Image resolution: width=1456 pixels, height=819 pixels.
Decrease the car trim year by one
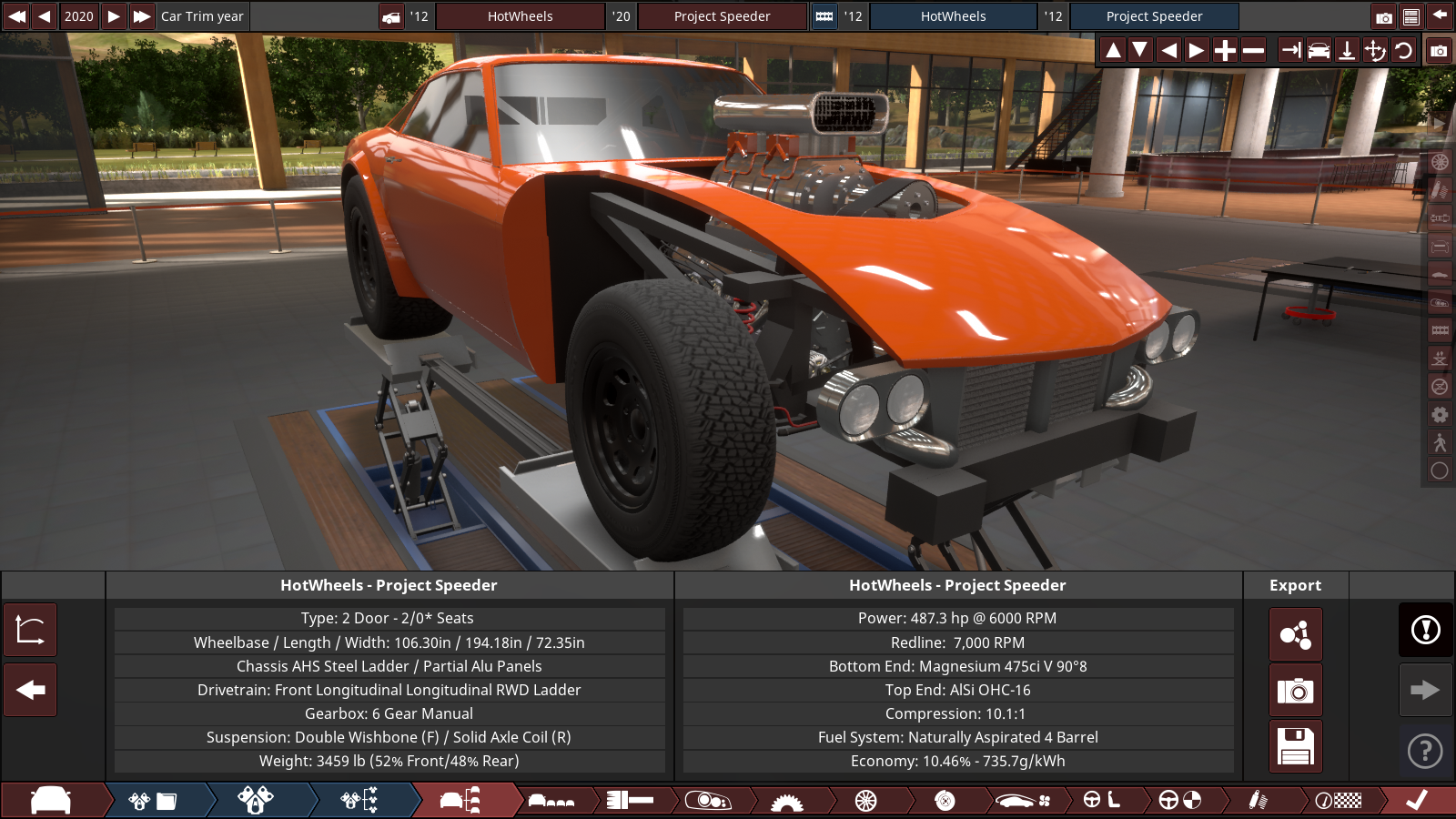pyautogui.click(x=45, y=16)
